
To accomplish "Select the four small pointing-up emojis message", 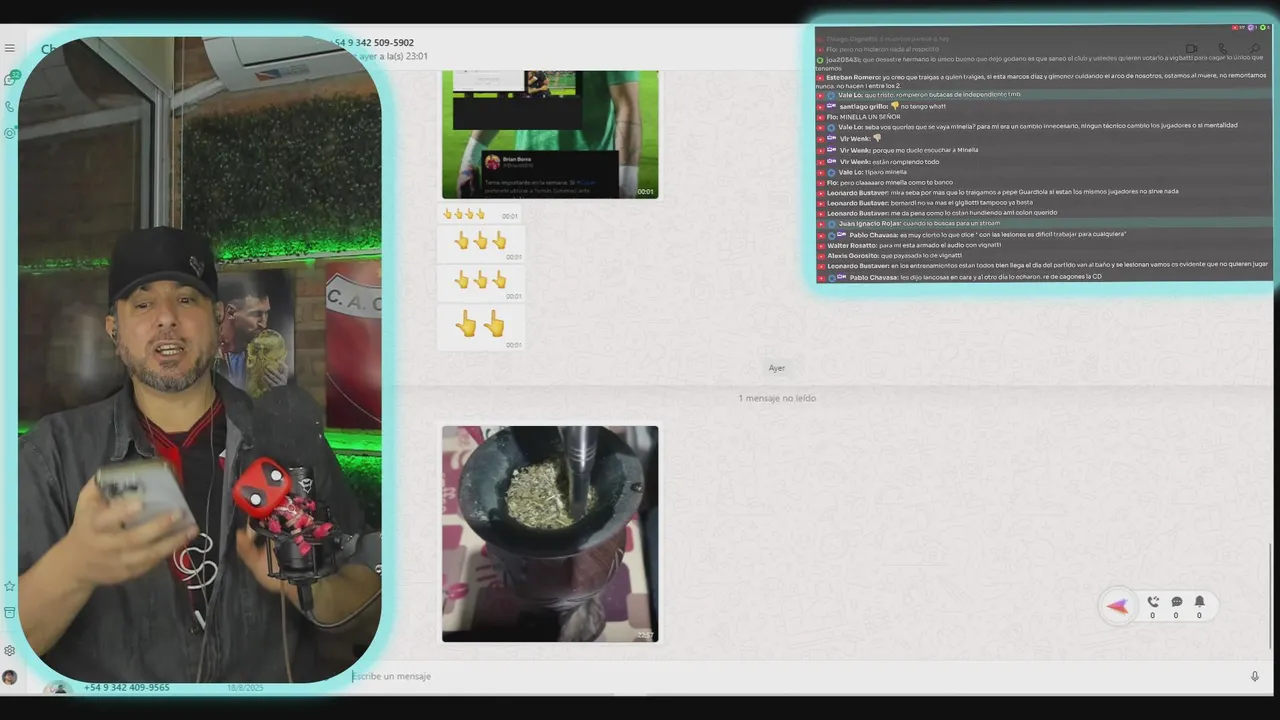I will (x=480, y=214).
